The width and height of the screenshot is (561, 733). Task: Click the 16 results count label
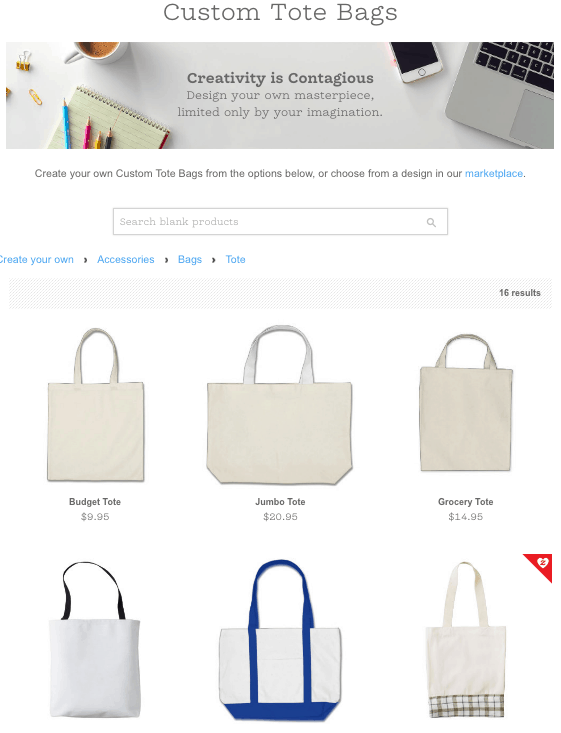coord(519,293)
